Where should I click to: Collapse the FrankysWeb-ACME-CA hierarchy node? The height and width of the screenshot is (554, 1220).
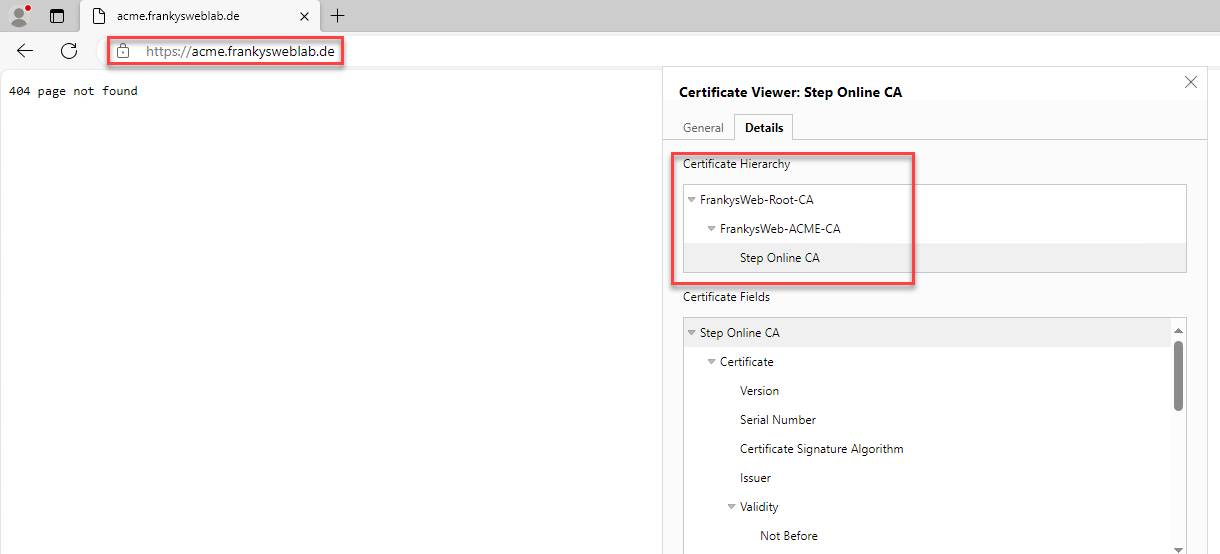pyautogui.click(x=712, y=229)
